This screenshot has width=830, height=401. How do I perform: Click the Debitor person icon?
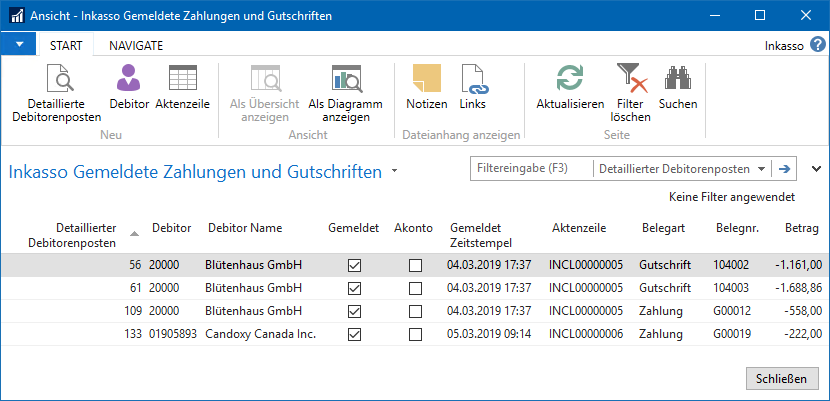[129, 77]
